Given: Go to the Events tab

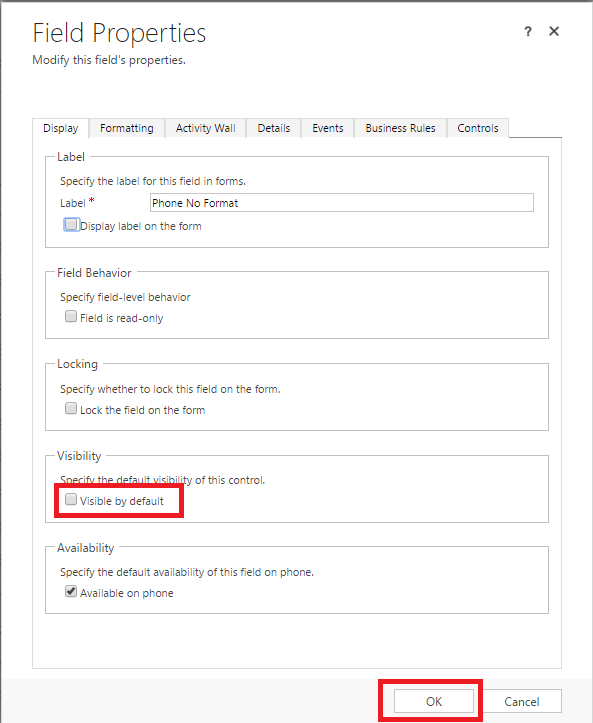Looking at the screenshot, I should point(328,128).
